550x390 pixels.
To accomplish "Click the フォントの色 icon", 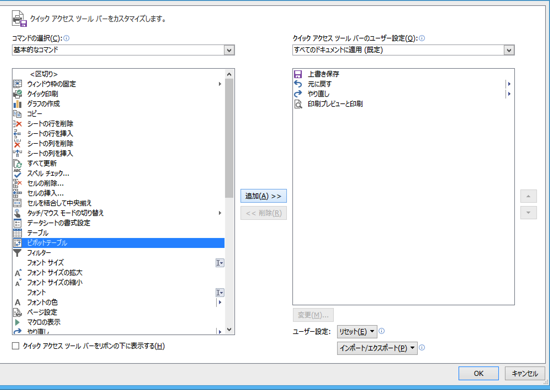I will click(x=18, y=302).
